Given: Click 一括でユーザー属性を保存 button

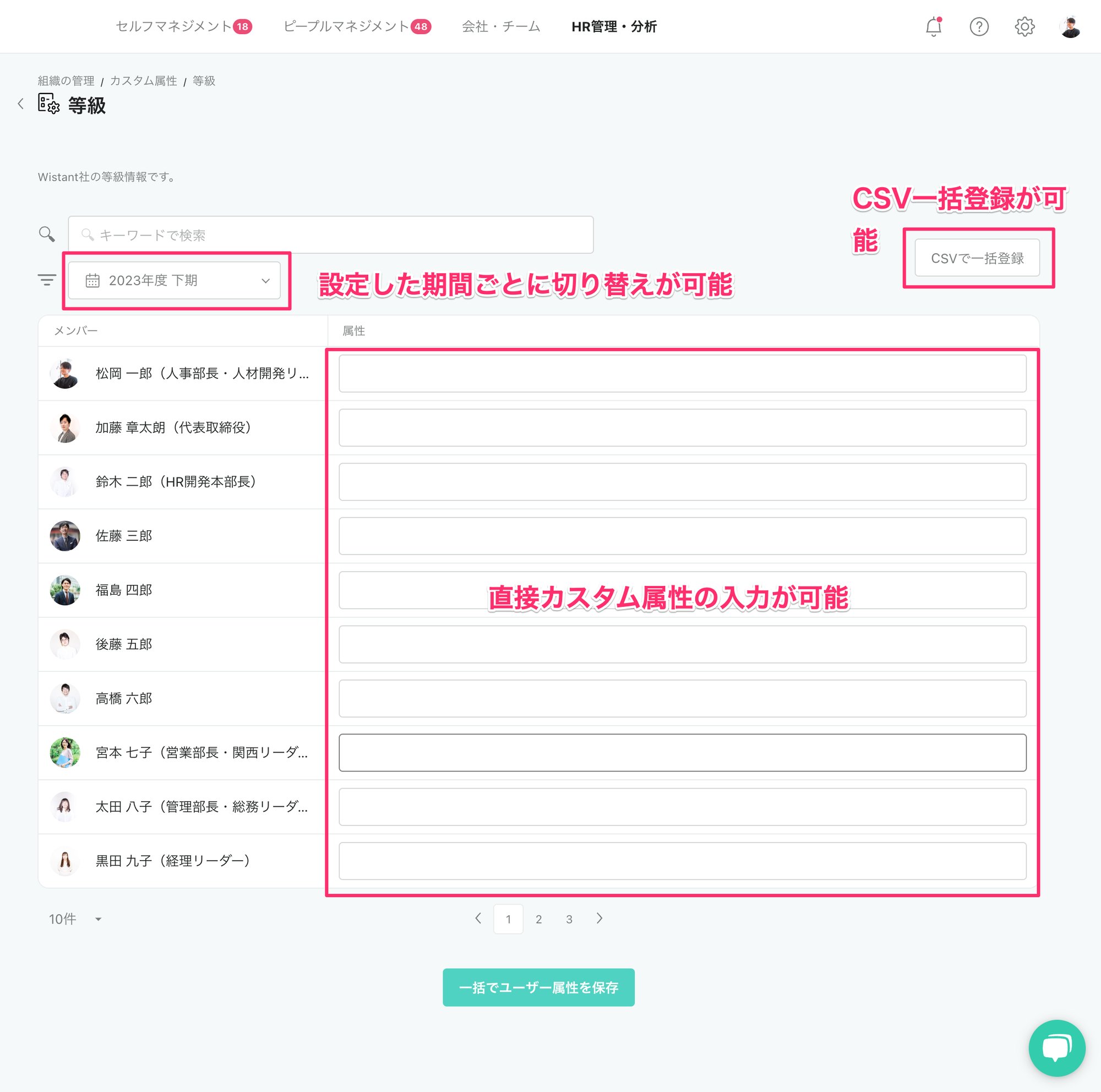Looking at the screenshot, I should 538,987.
